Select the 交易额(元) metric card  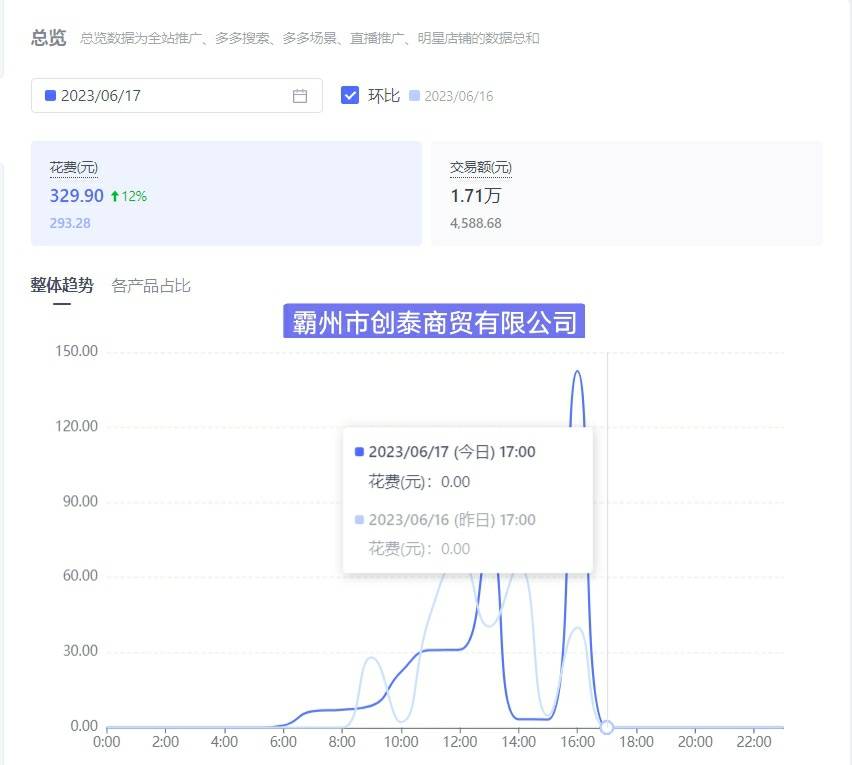(626, 193)
